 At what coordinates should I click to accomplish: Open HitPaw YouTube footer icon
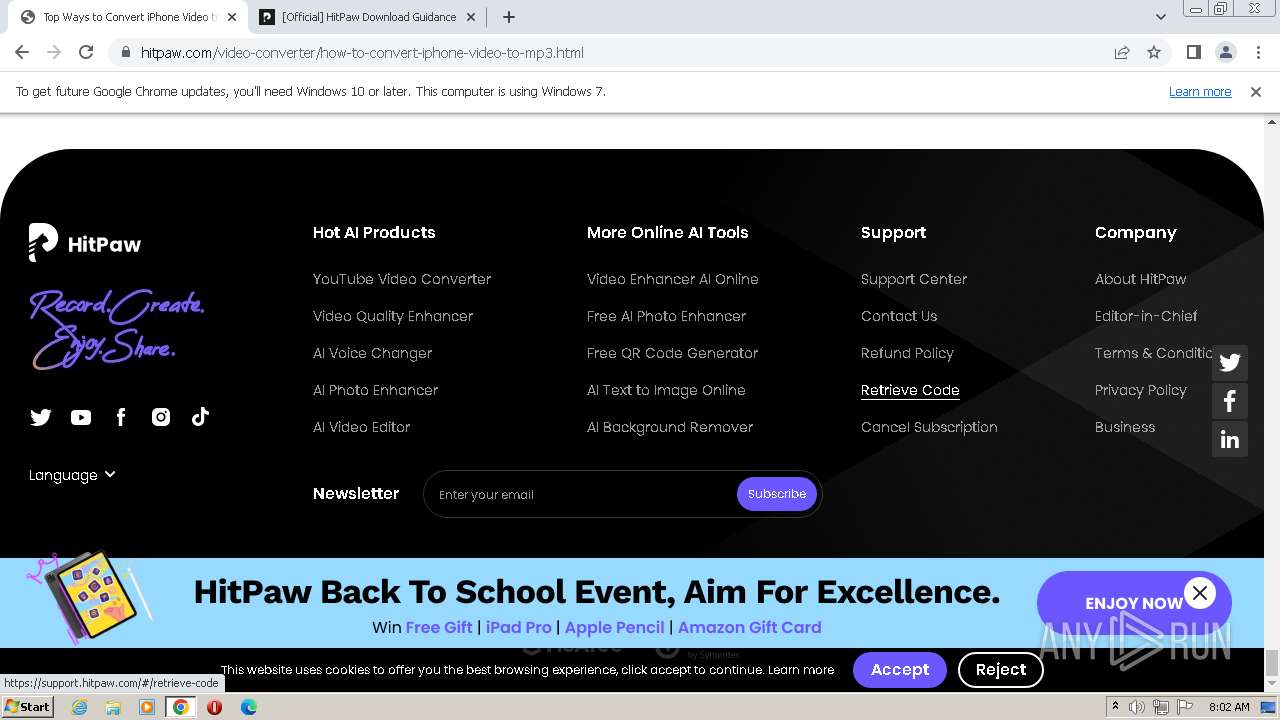(x=81, y=417)
